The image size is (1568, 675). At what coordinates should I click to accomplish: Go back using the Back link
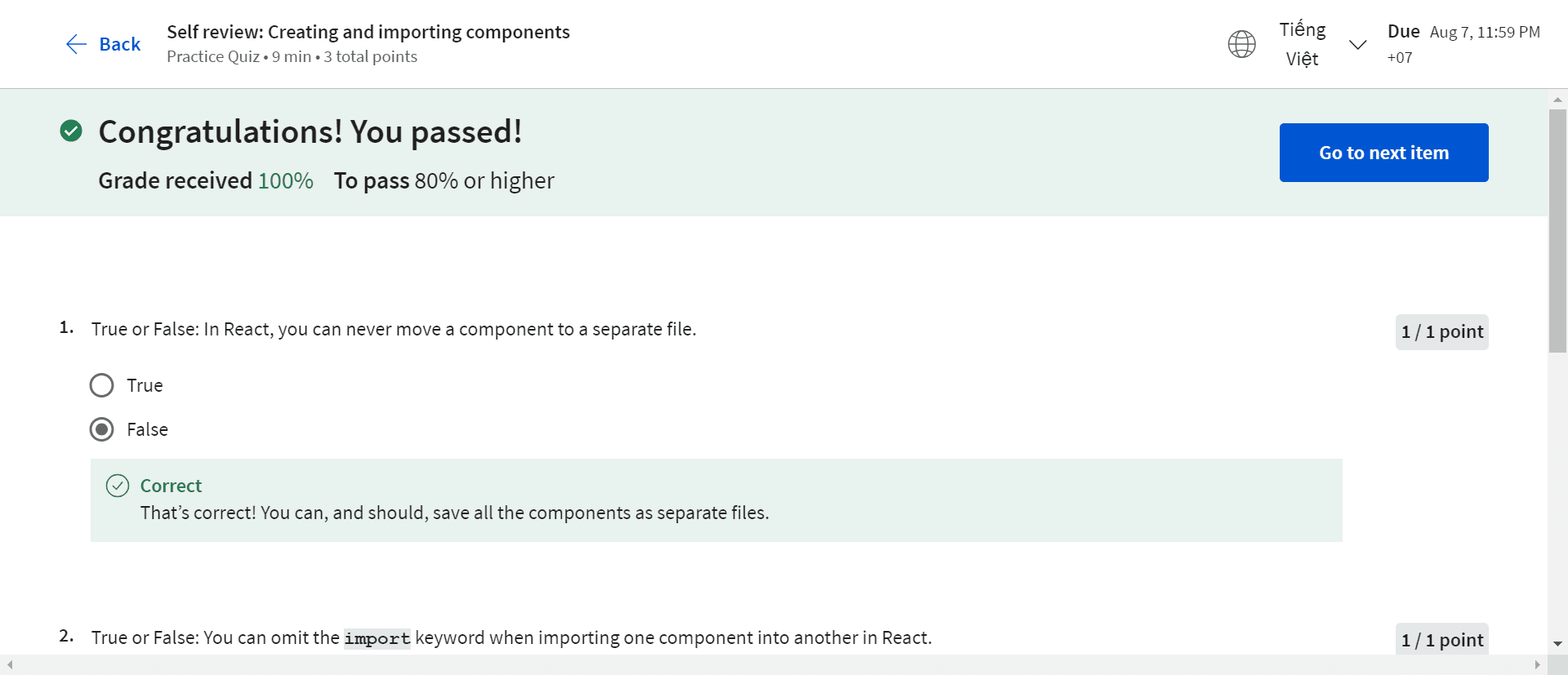click(119, 44)
